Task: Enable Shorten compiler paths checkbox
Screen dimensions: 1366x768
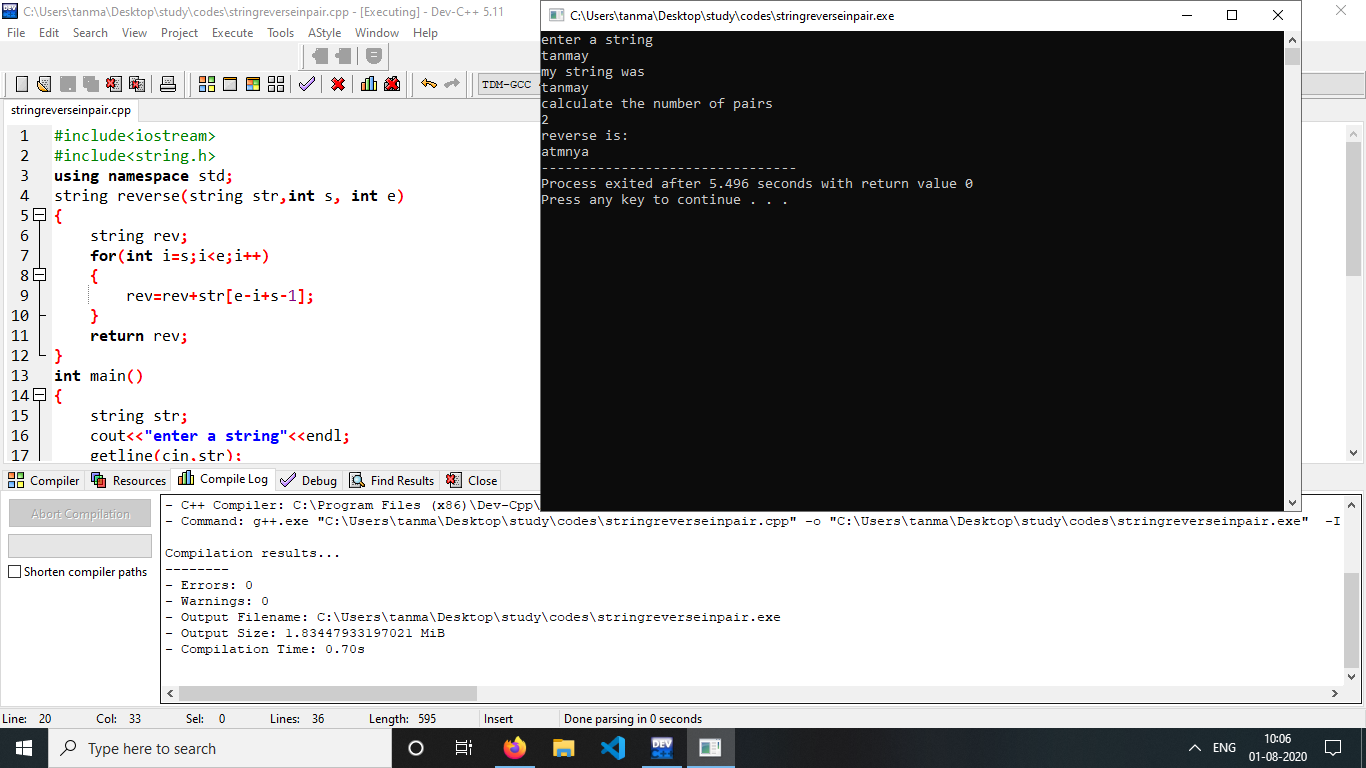Action: point(15,572)
